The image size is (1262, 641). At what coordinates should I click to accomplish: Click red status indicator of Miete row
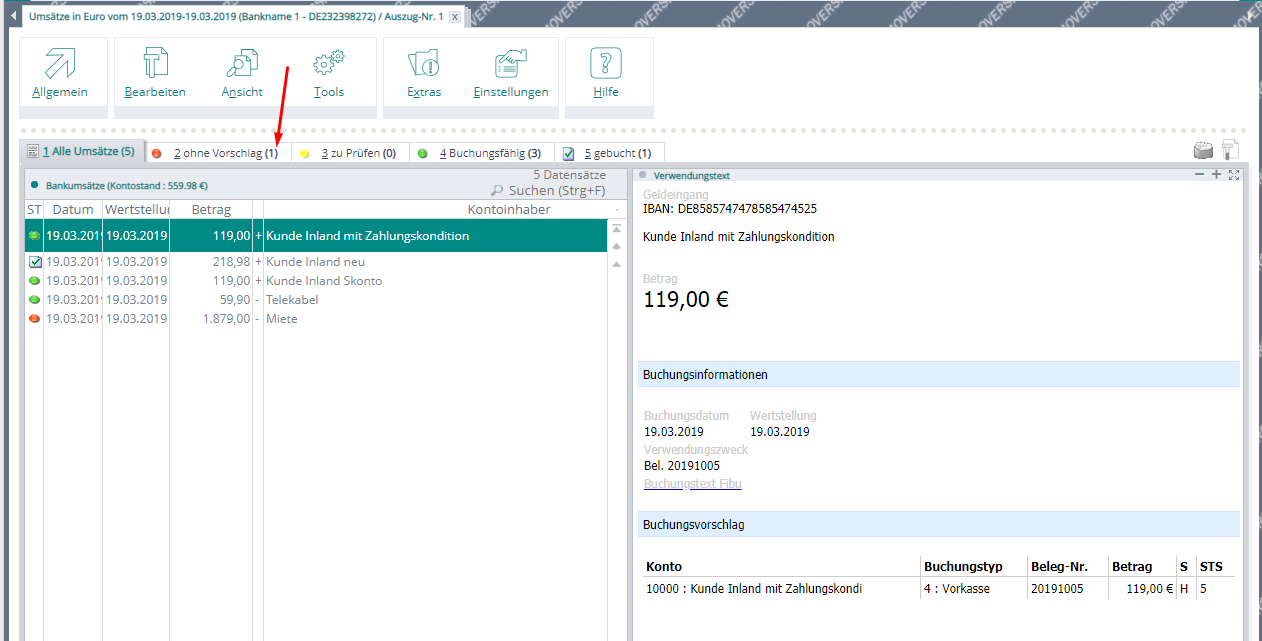[x=35, y=319]
